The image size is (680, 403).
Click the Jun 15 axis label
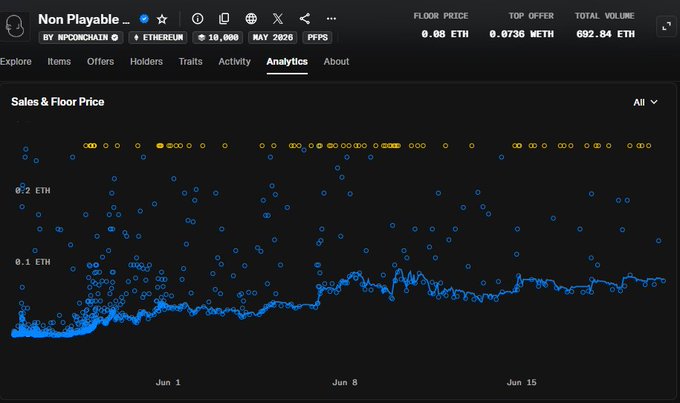point(522,382)
